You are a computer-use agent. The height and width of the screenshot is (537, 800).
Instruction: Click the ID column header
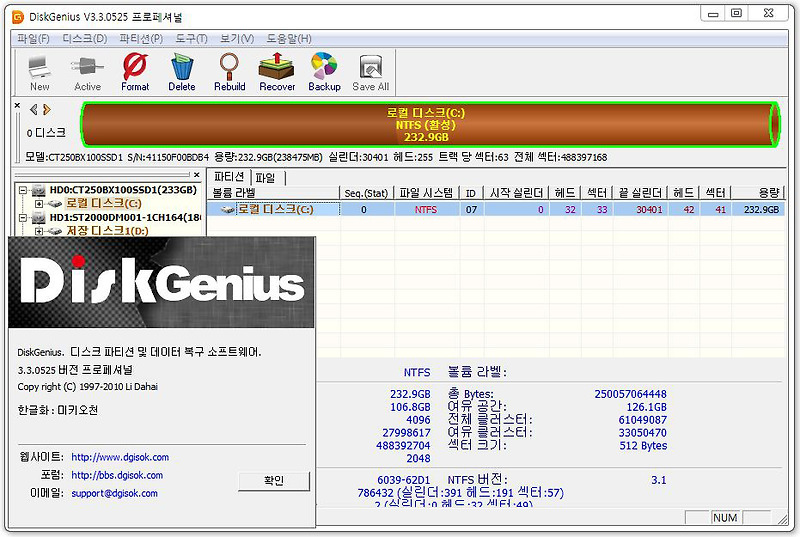(471, 193)
